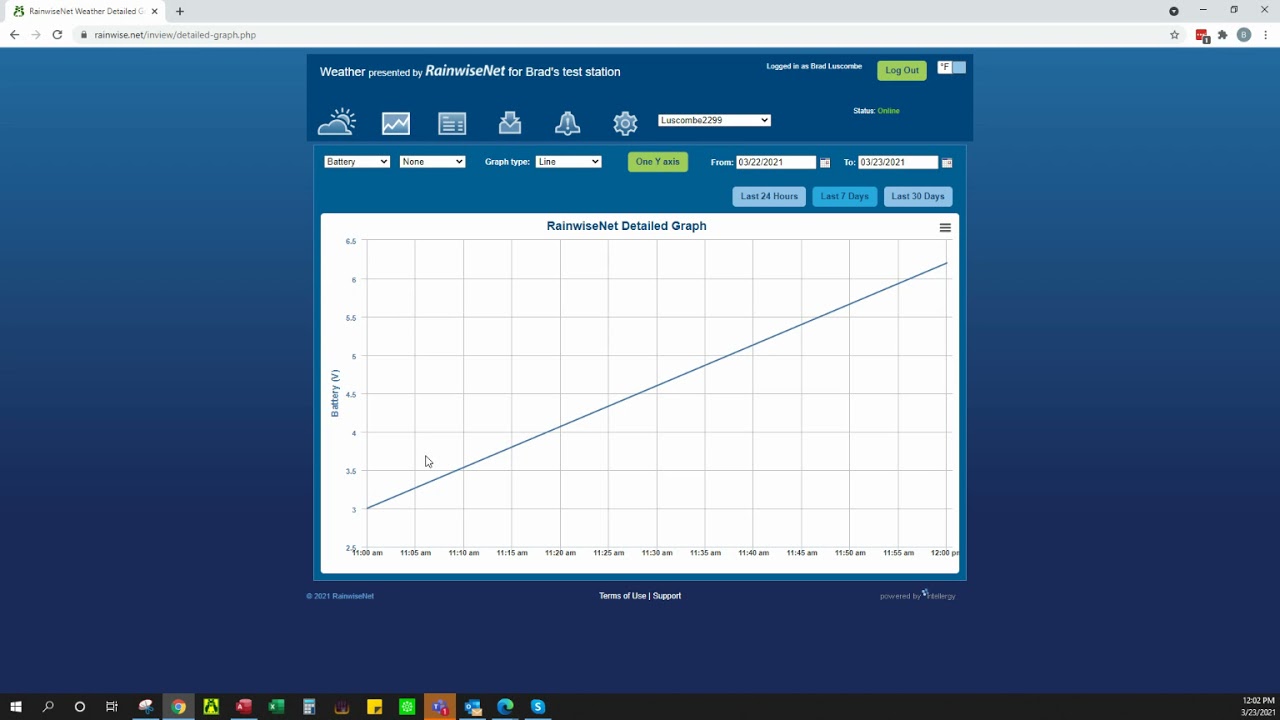Open the Chrome extensions puzzle icon
Screen dimensions: 1280x720
pyautogui.click(x=1222, y=35)
